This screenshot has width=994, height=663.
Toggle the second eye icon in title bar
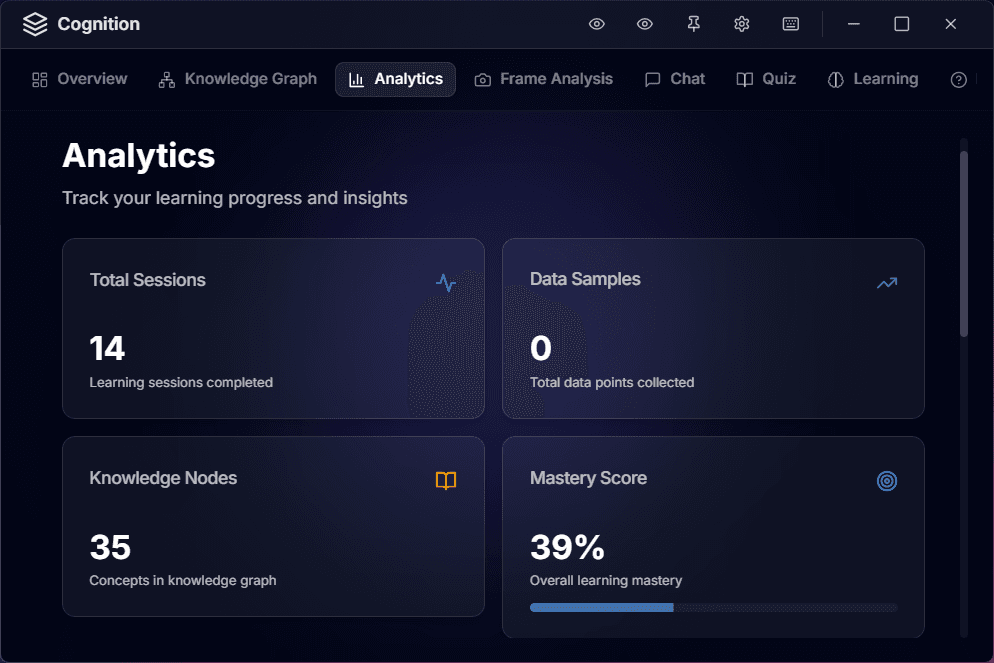[645, 24]
